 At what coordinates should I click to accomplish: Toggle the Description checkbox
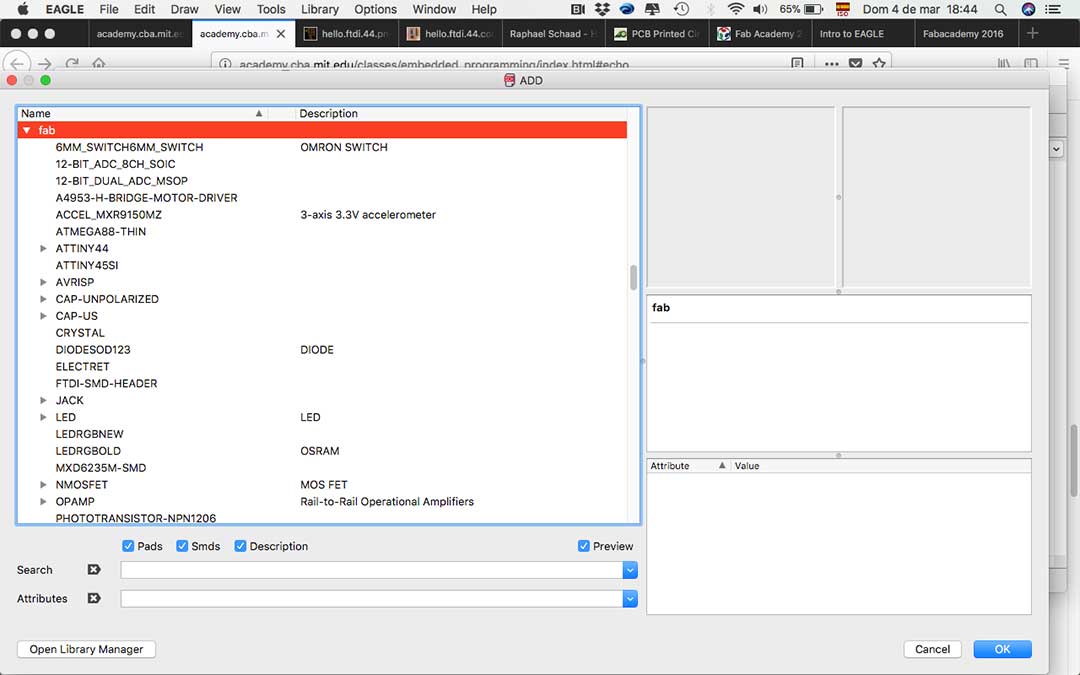pos(240,546)
